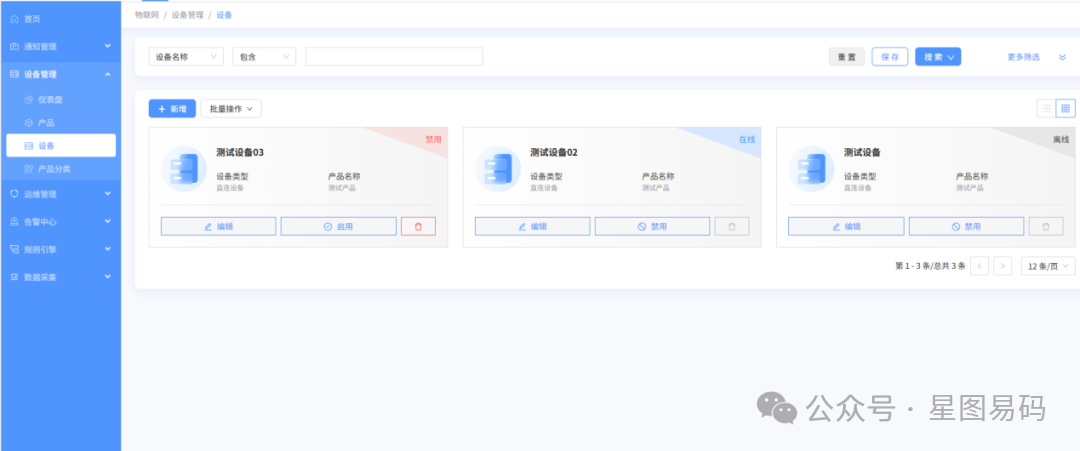Click the 数据采集 icon
Image resolution: width=1080 pixels, height=451 pixels.
coord(14,277)
